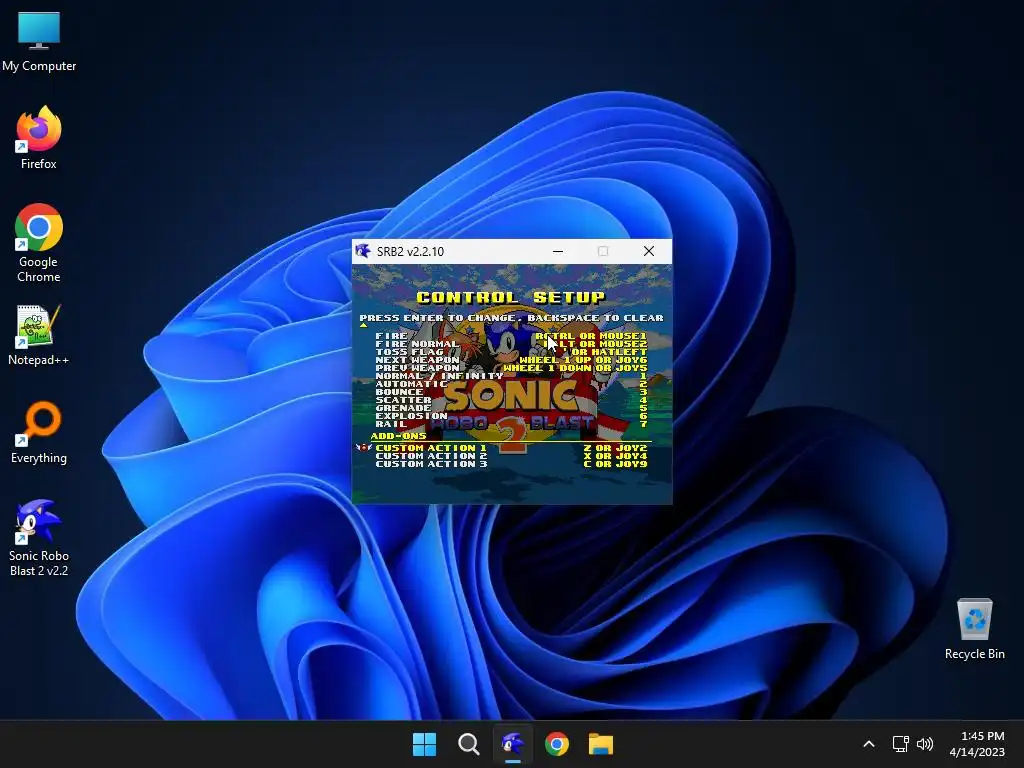Click the SRB2 v2.2.10 window title

[x=410, y=251]
